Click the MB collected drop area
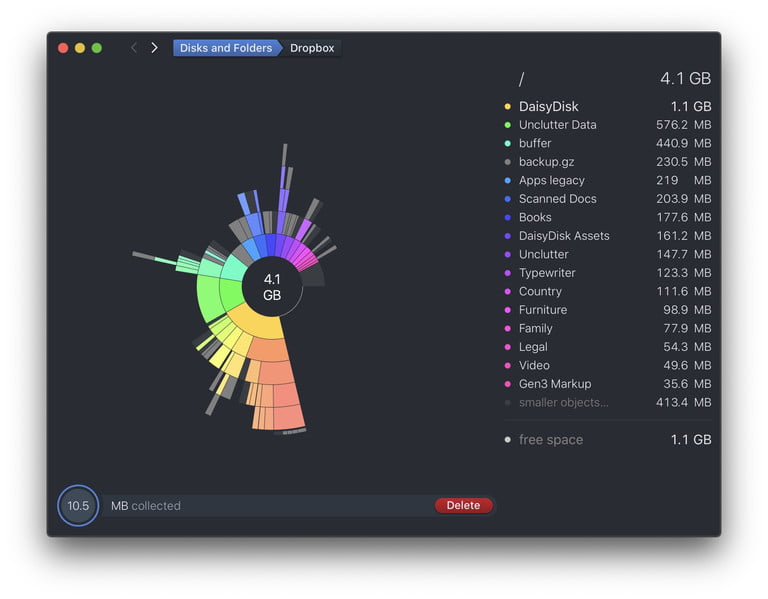The height and width of the screenshot is (599, 768). point(270,506)
